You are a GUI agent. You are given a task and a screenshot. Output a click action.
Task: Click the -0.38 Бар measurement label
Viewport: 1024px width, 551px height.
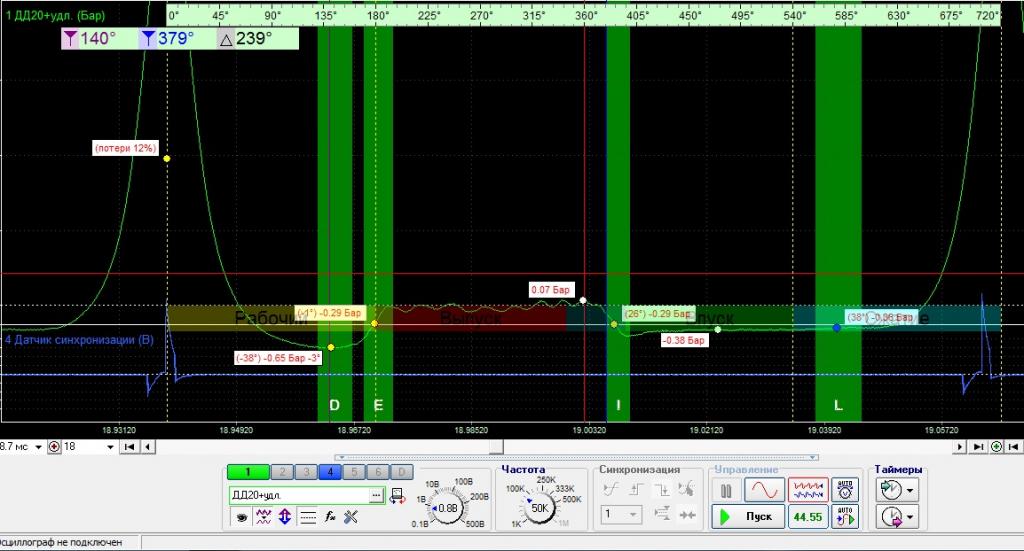tap(684, 340)
